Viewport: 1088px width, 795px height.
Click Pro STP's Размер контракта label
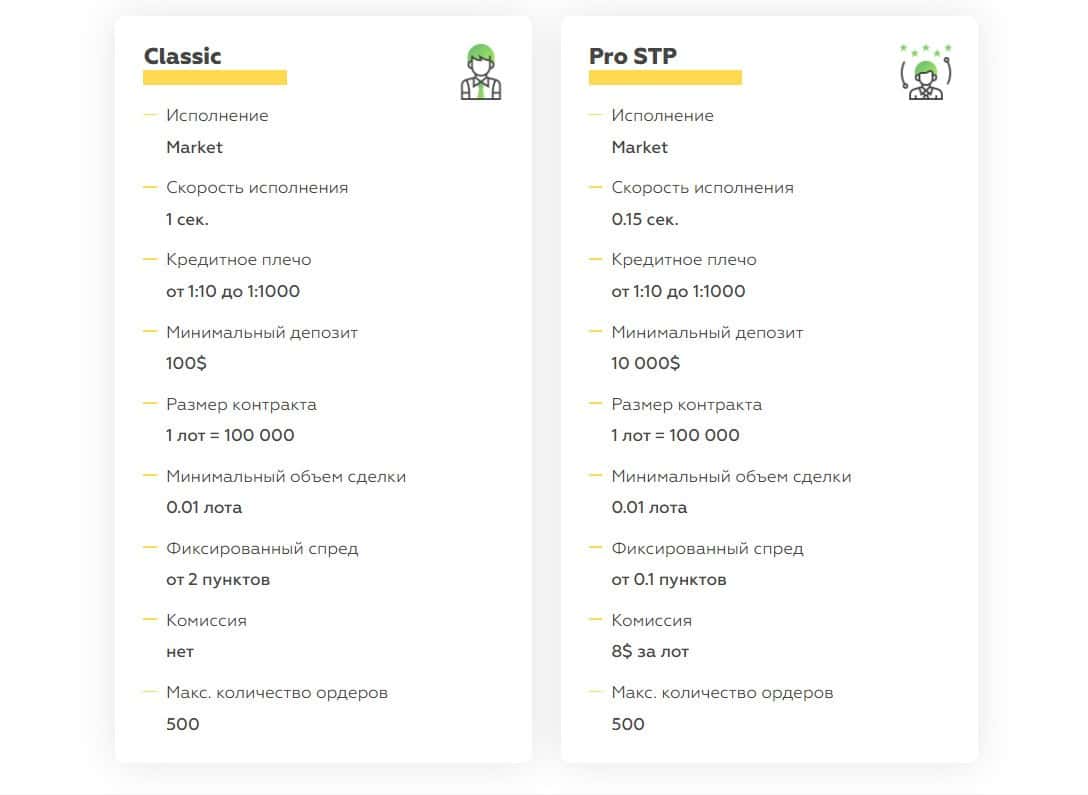click(x=687, y=404)
